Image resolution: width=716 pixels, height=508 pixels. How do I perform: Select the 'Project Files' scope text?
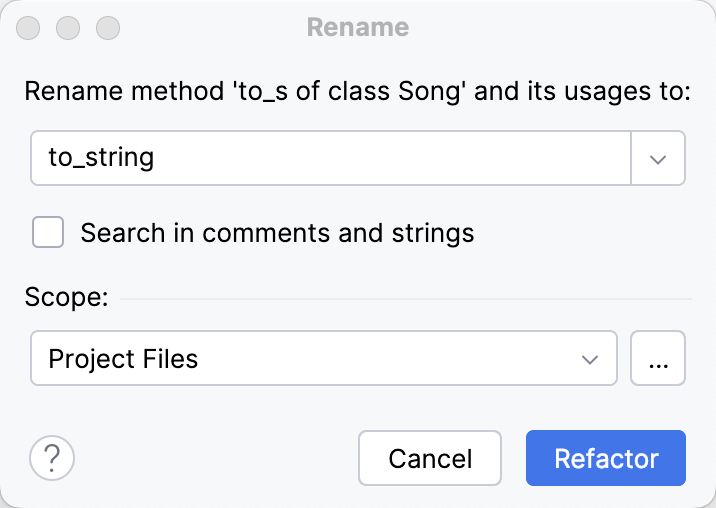(123, 358)
